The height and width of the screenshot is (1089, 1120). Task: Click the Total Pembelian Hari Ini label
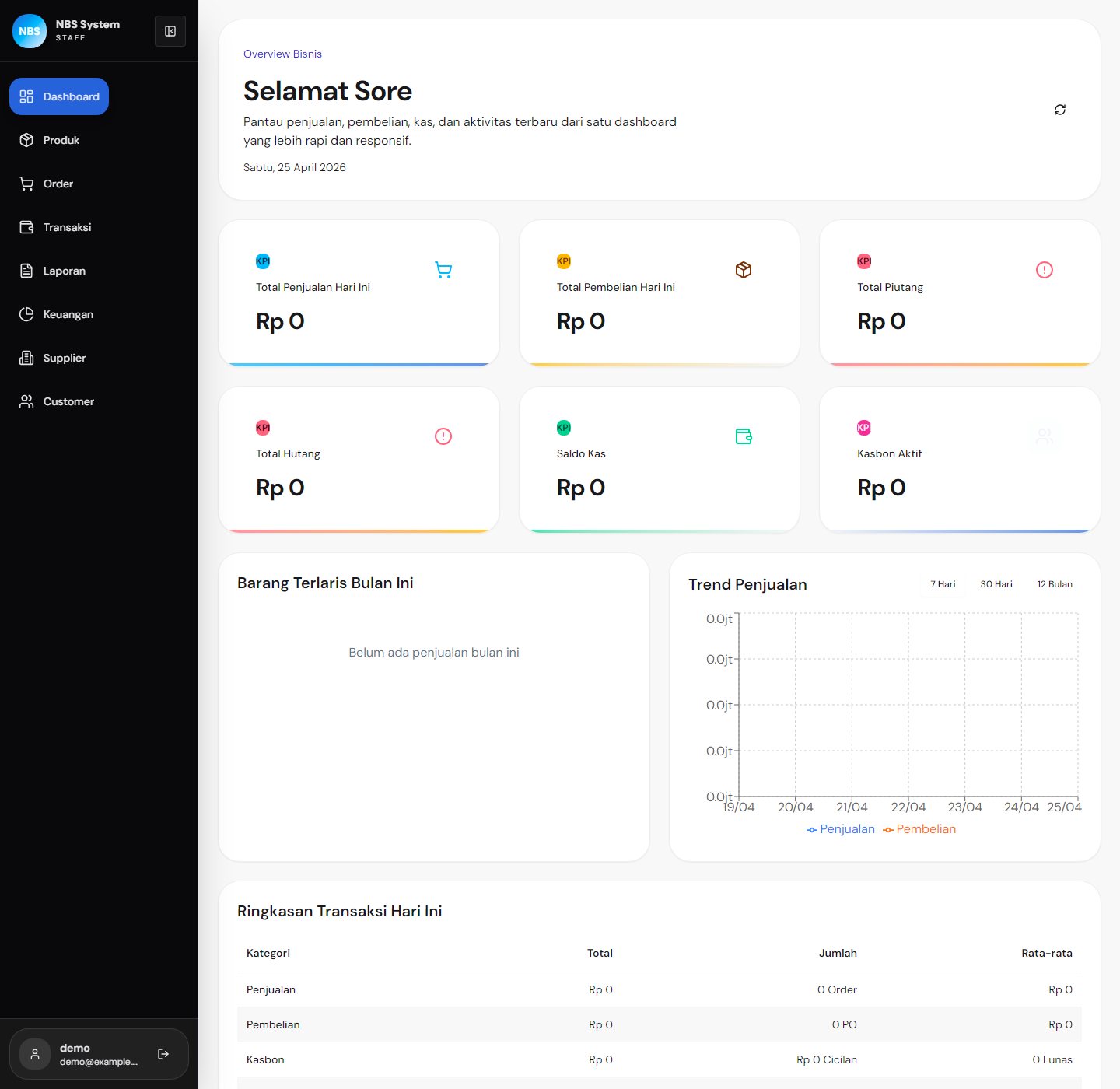(x=616, y=287)
